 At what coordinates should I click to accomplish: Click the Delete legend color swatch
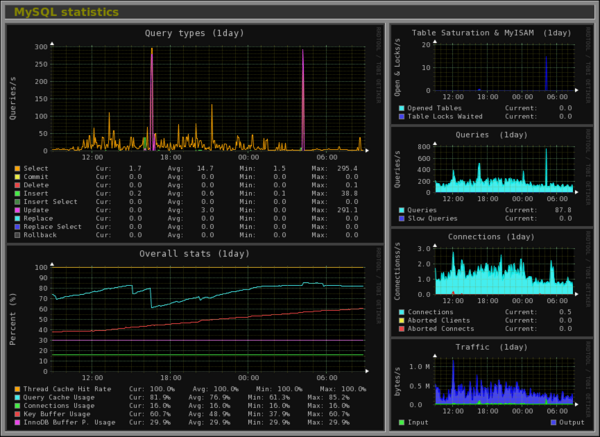[x=17, y=185]
